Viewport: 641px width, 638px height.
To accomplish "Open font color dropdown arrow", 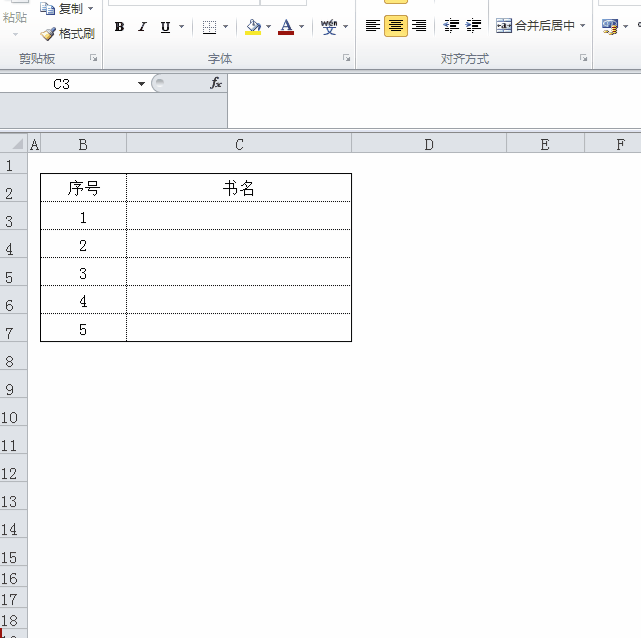I will [x=302, y=27].
